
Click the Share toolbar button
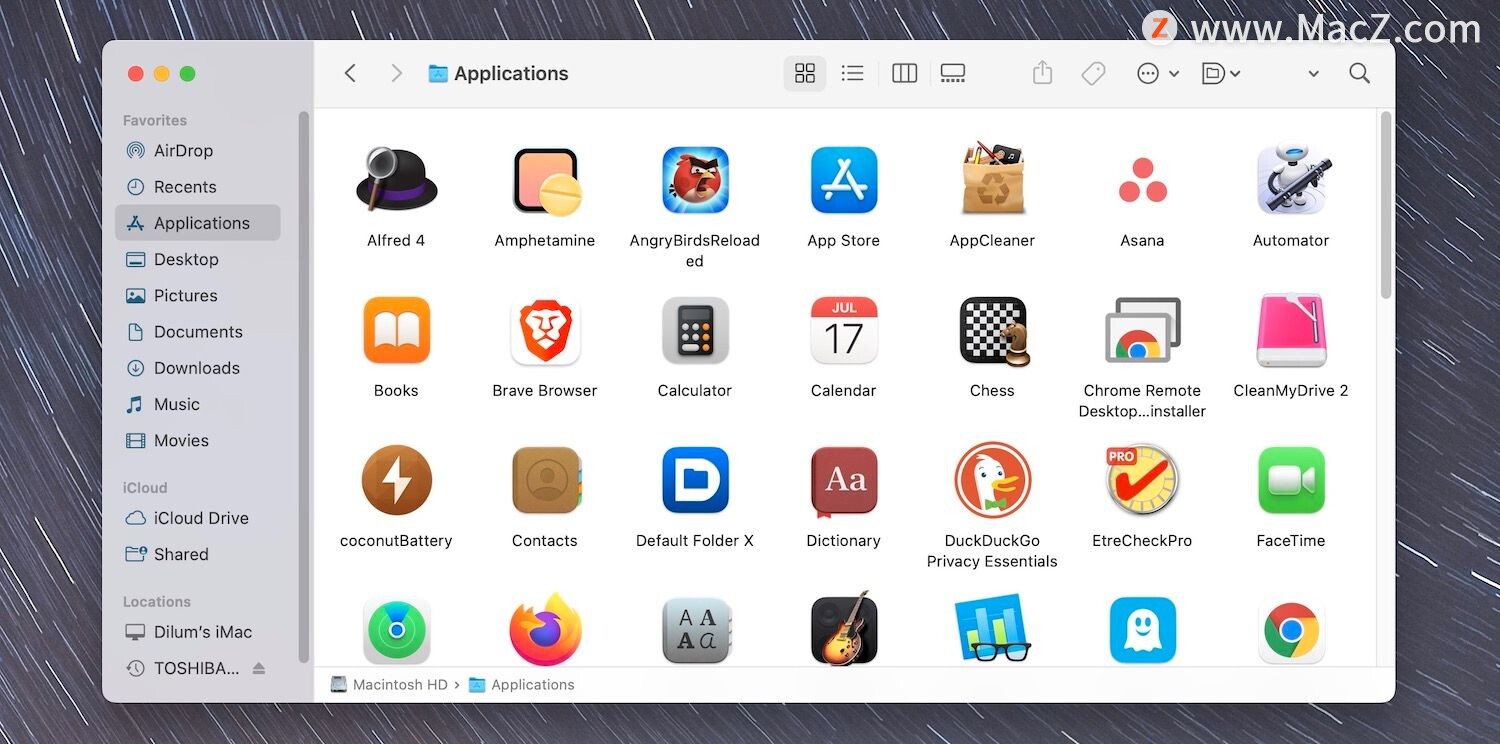[x=1042, y=73]
